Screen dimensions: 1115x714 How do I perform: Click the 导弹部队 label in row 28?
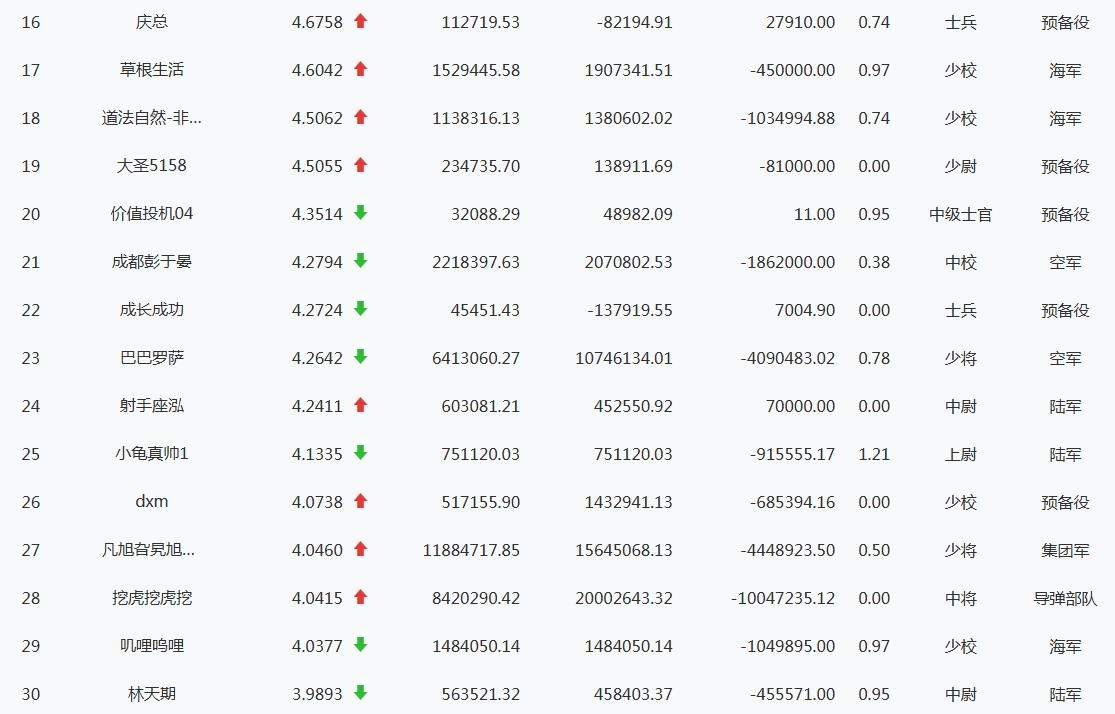[1065, 598]
